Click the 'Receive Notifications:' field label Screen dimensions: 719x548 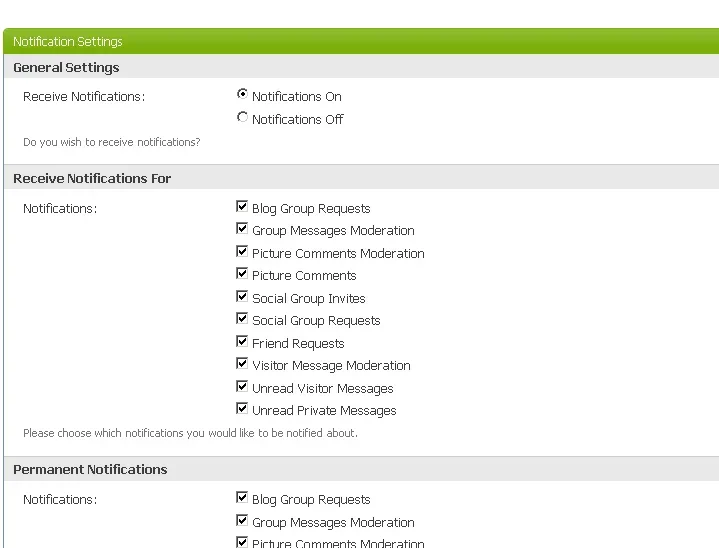point(84,97)
